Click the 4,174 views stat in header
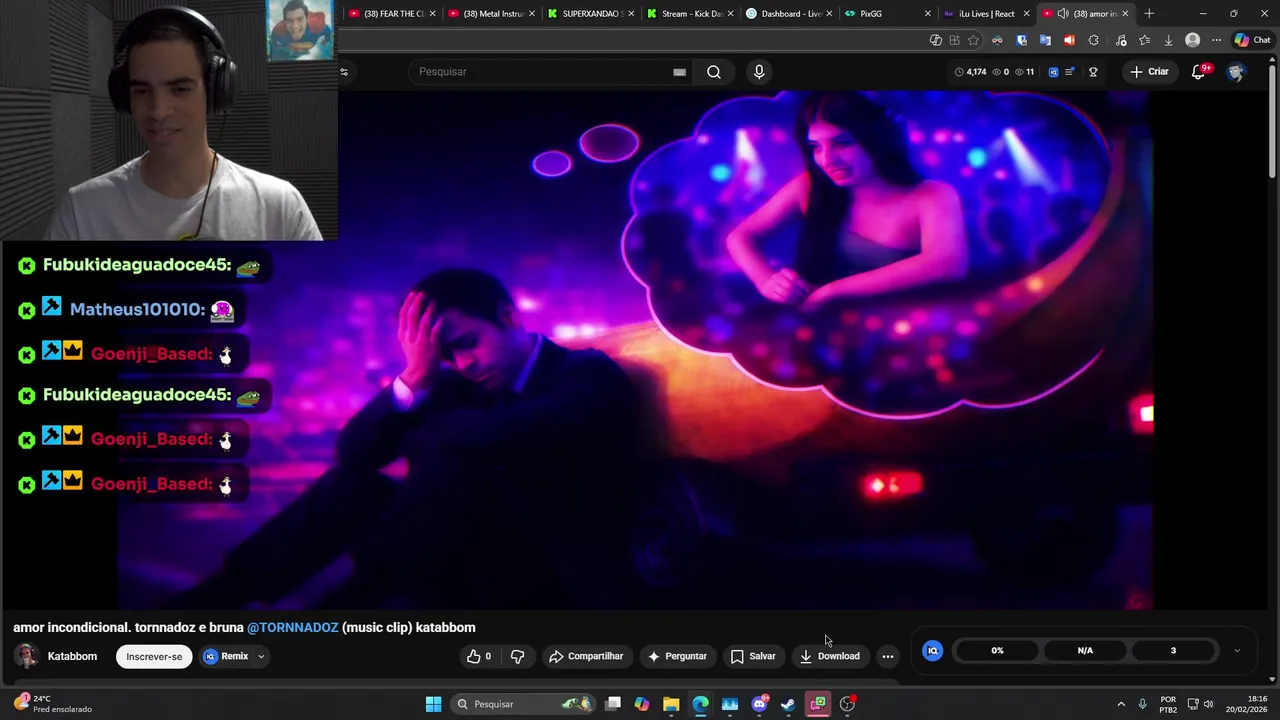Image resolution: width=1280 pixels, height=720 pixels. [971, 72]
